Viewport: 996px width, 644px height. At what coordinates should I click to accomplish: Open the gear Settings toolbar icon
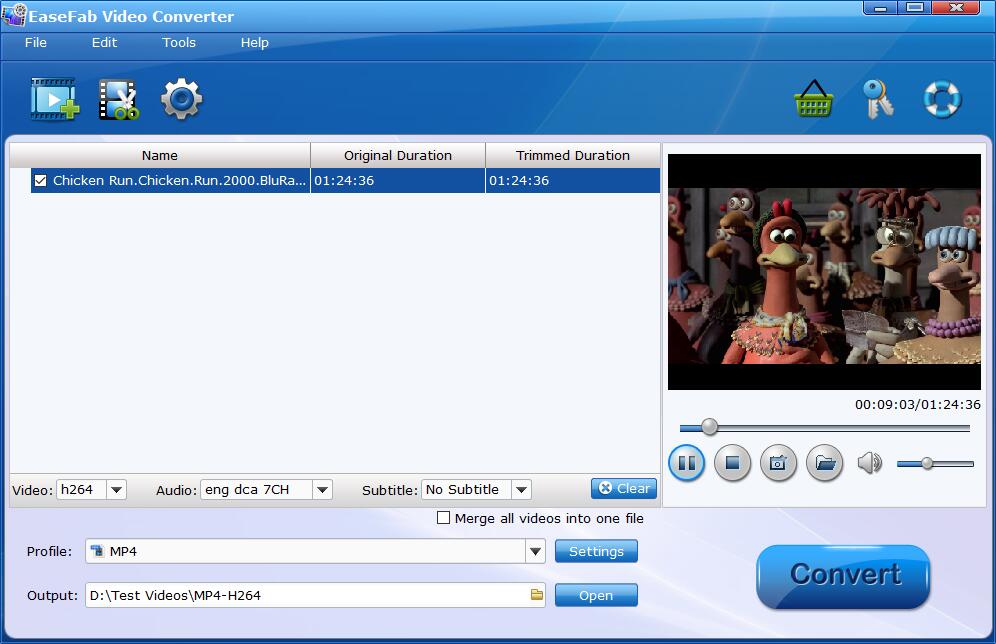pyautogui.click(x=181, y=98)
